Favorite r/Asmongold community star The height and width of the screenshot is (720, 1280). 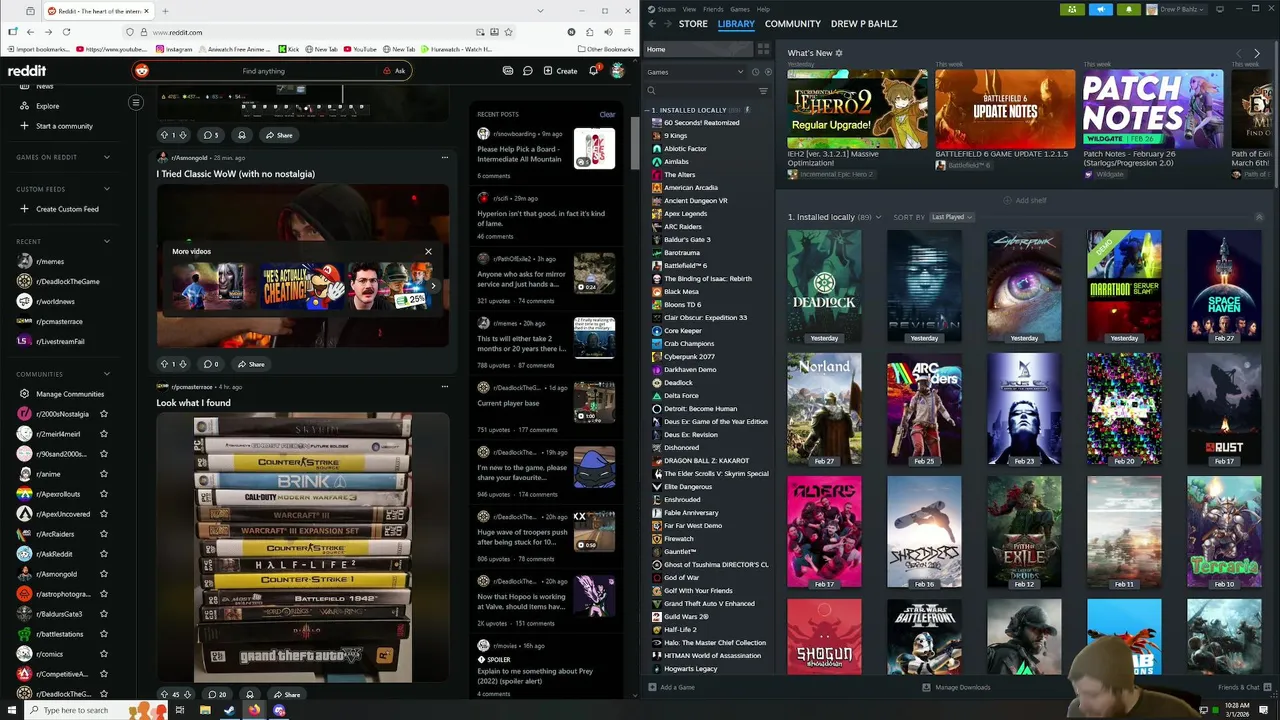104,574
